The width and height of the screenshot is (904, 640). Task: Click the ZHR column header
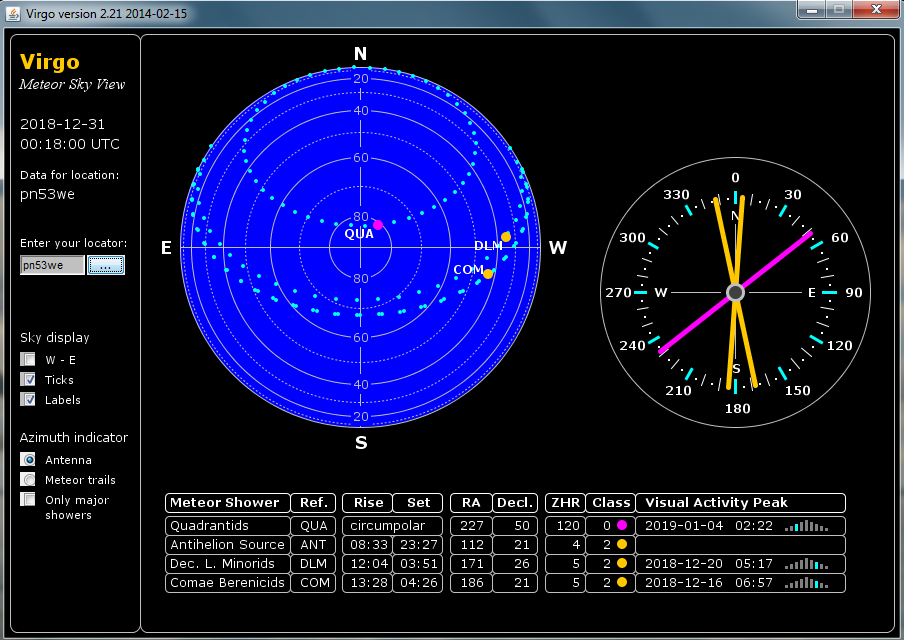[566, 503]
